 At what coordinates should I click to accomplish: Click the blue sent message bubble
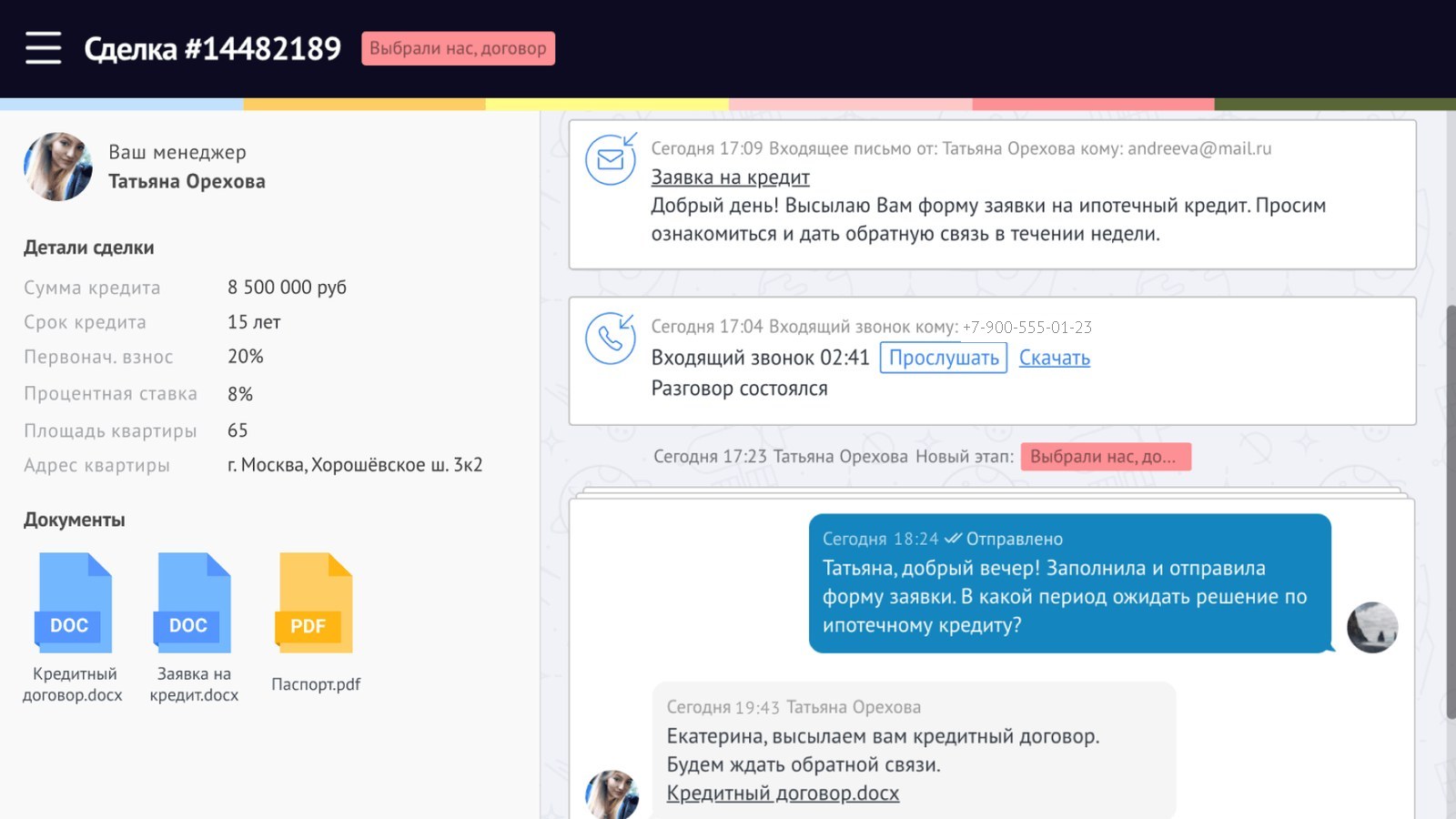pos(1070,583)
